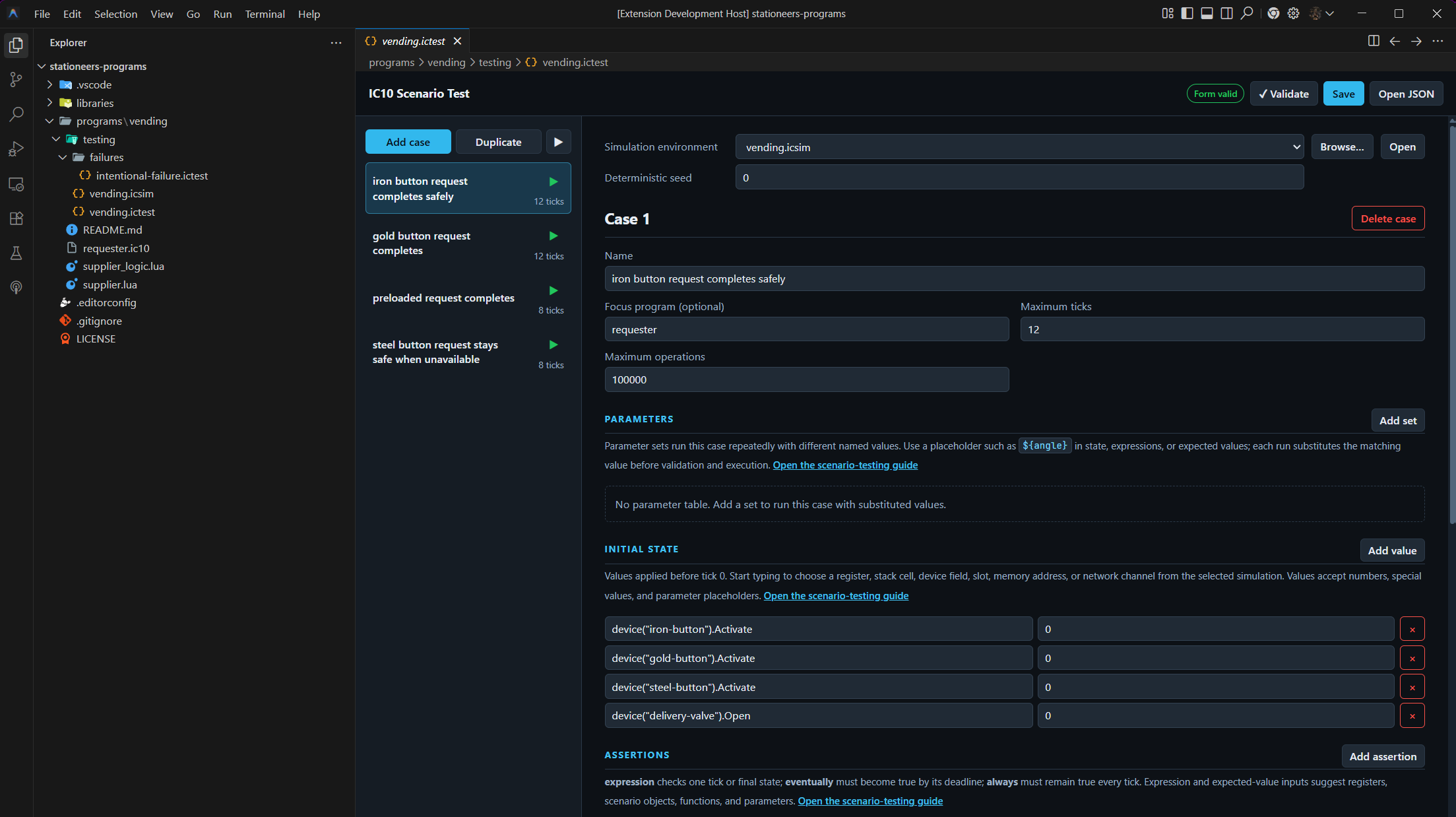The width and height of the screenshot is (1456, 817).
Task: Collapse the failures folder
Action: coord(63,157)
